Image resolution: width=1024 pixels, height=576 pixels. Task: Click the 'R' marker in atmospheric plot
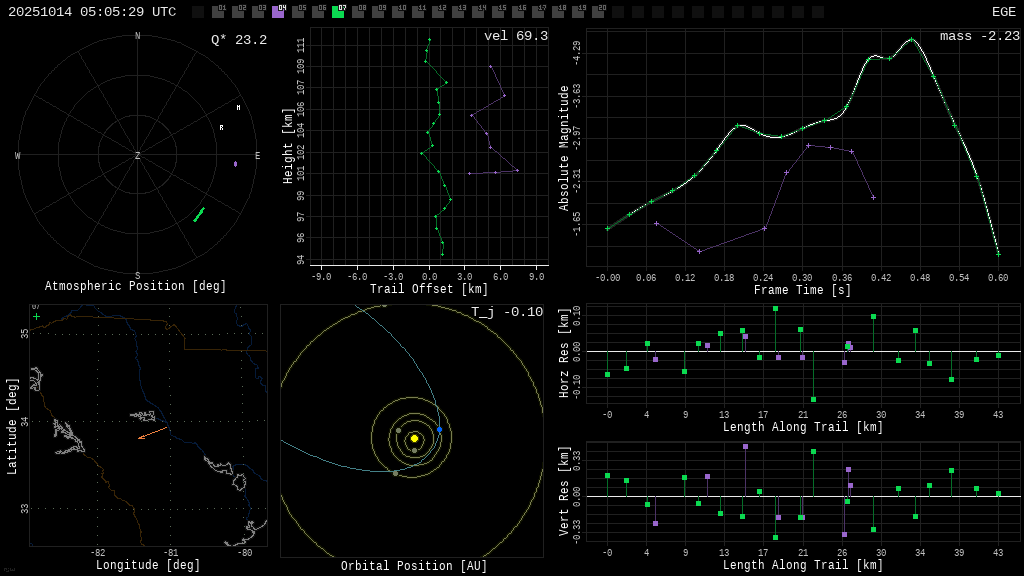221,128
